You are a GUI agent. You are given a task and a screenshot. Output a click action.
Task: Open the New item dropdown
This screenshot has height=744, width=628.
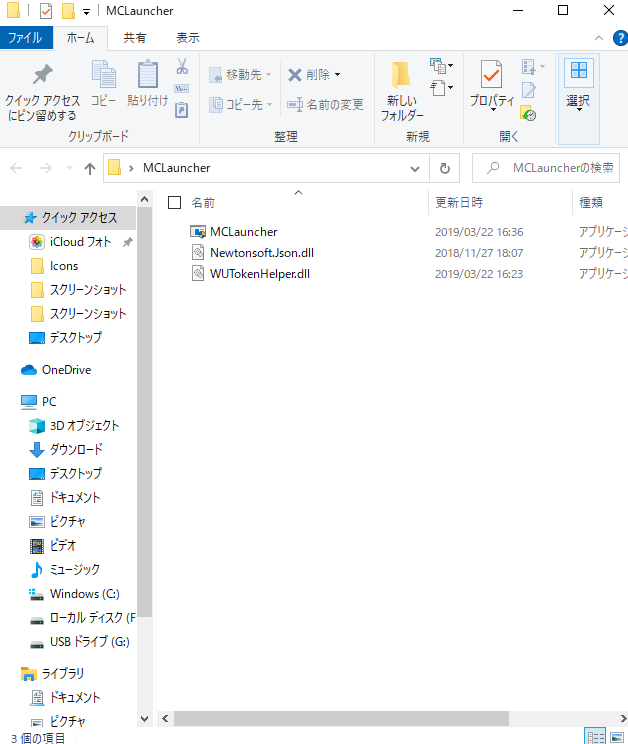(x=442, y=66)
